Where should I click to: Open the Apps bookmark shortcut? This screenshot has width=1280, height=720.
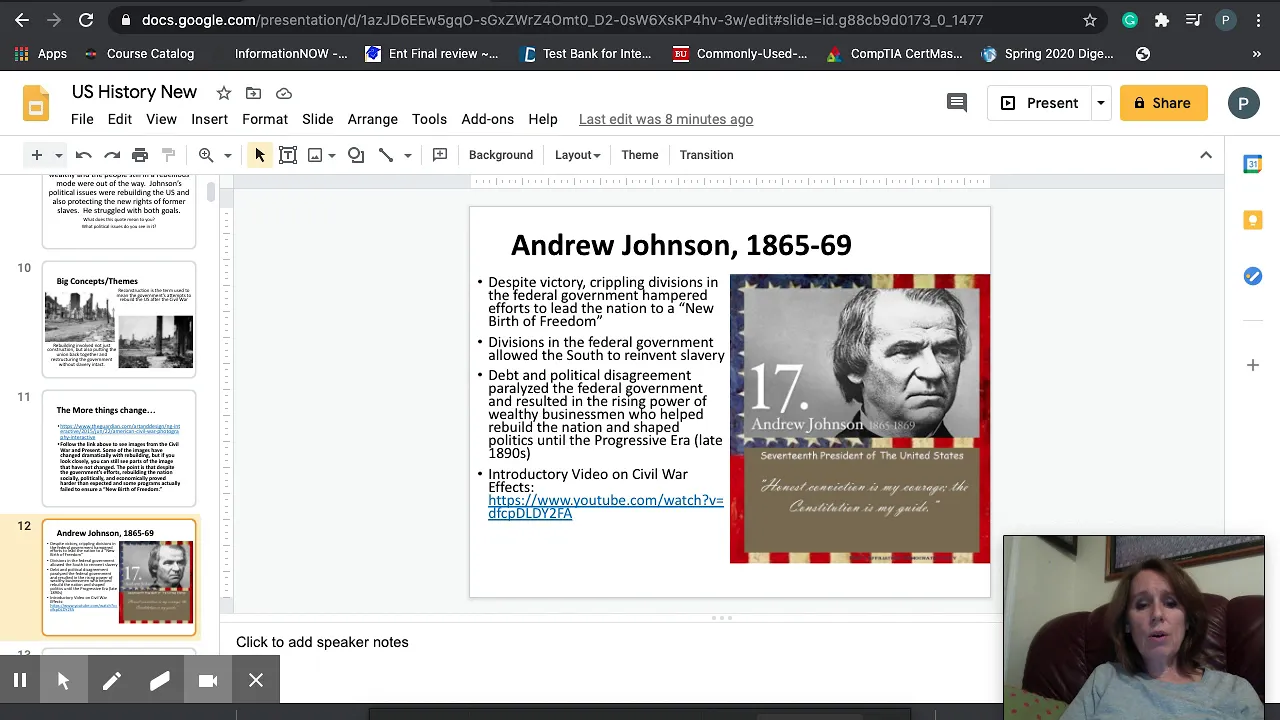[x=40, y=54]
